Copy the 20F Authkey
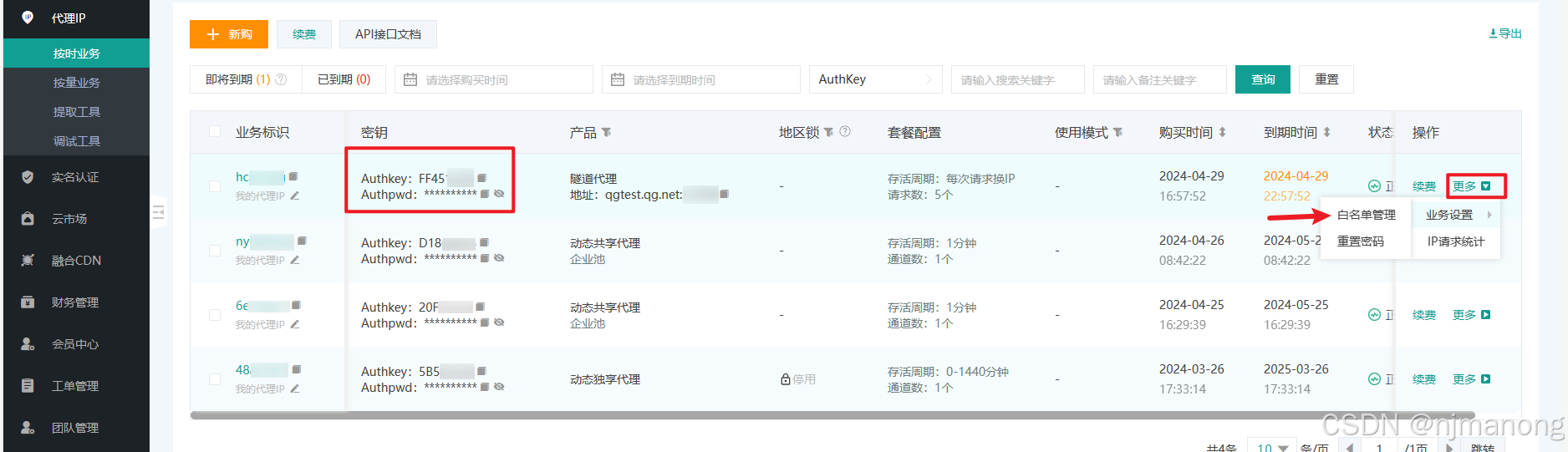Viewport: 1568px width, 452px height. click(x=480, y=307)
